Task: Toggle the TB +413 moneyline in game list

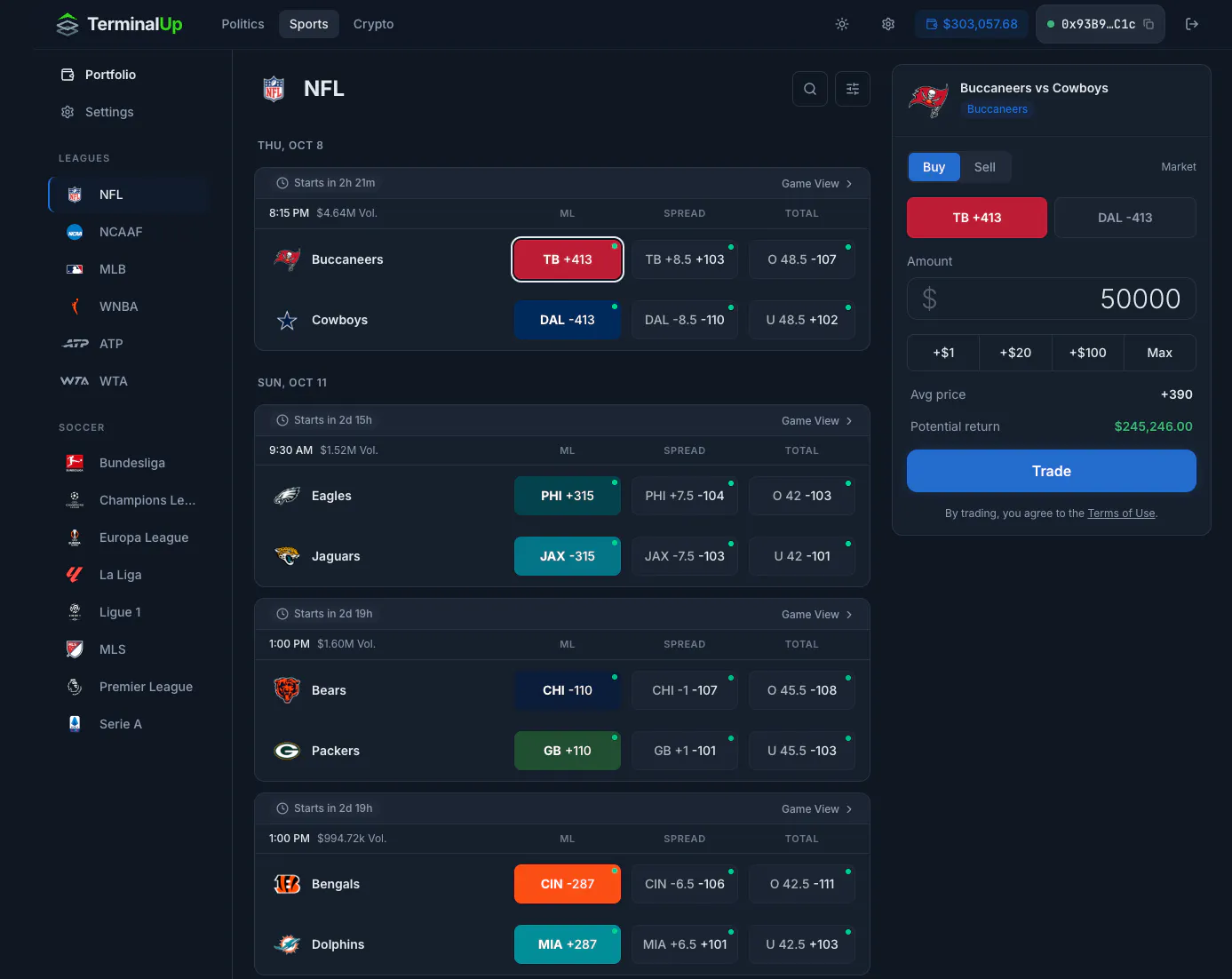Action: pyautogui.click(x=568, y=259)
